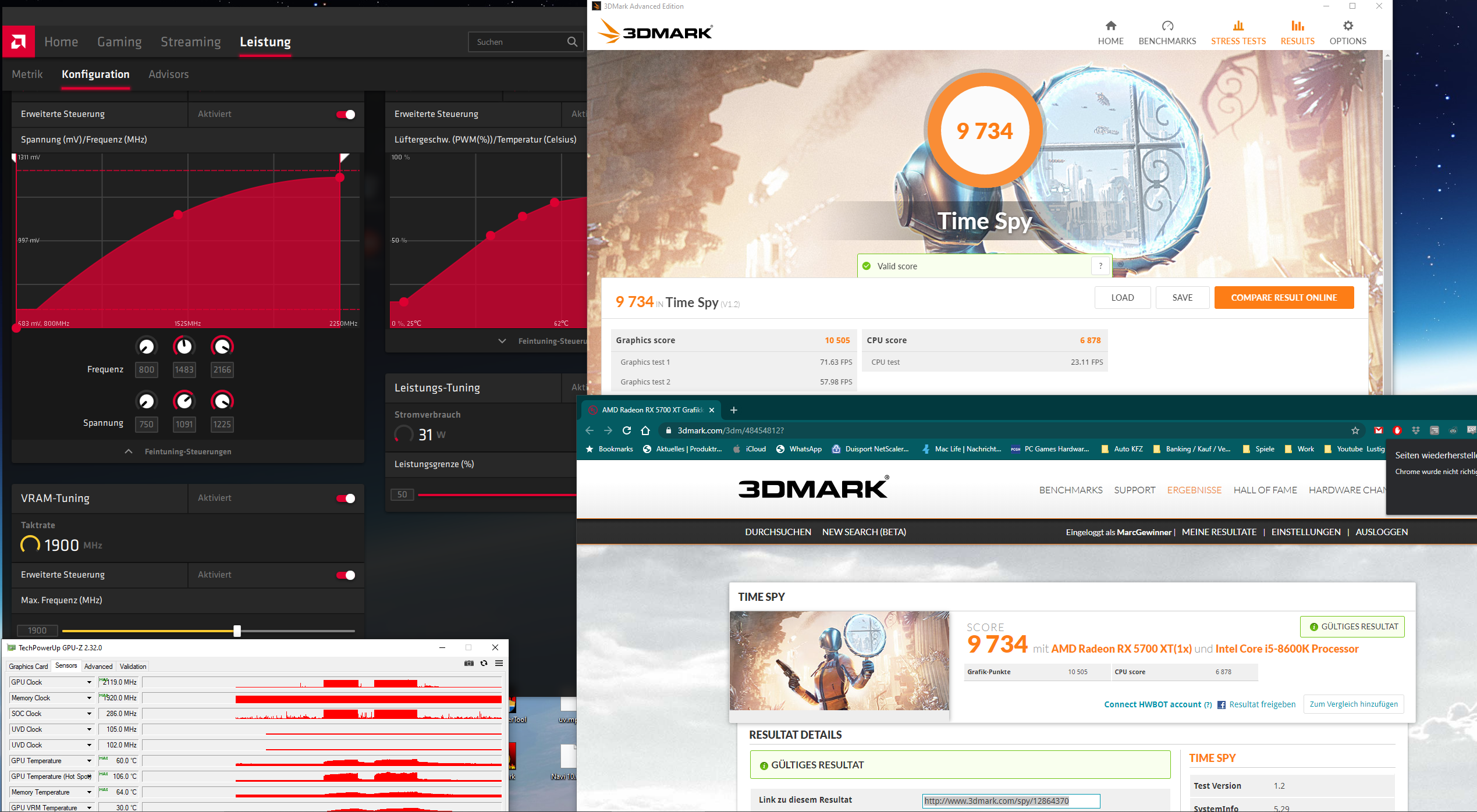Image resolution: width=1477 pixels, height=812 pixels.
Task: Toggle Erweiterte Steuerung switch for GPU tuning
Action: [x=346, y=115]
